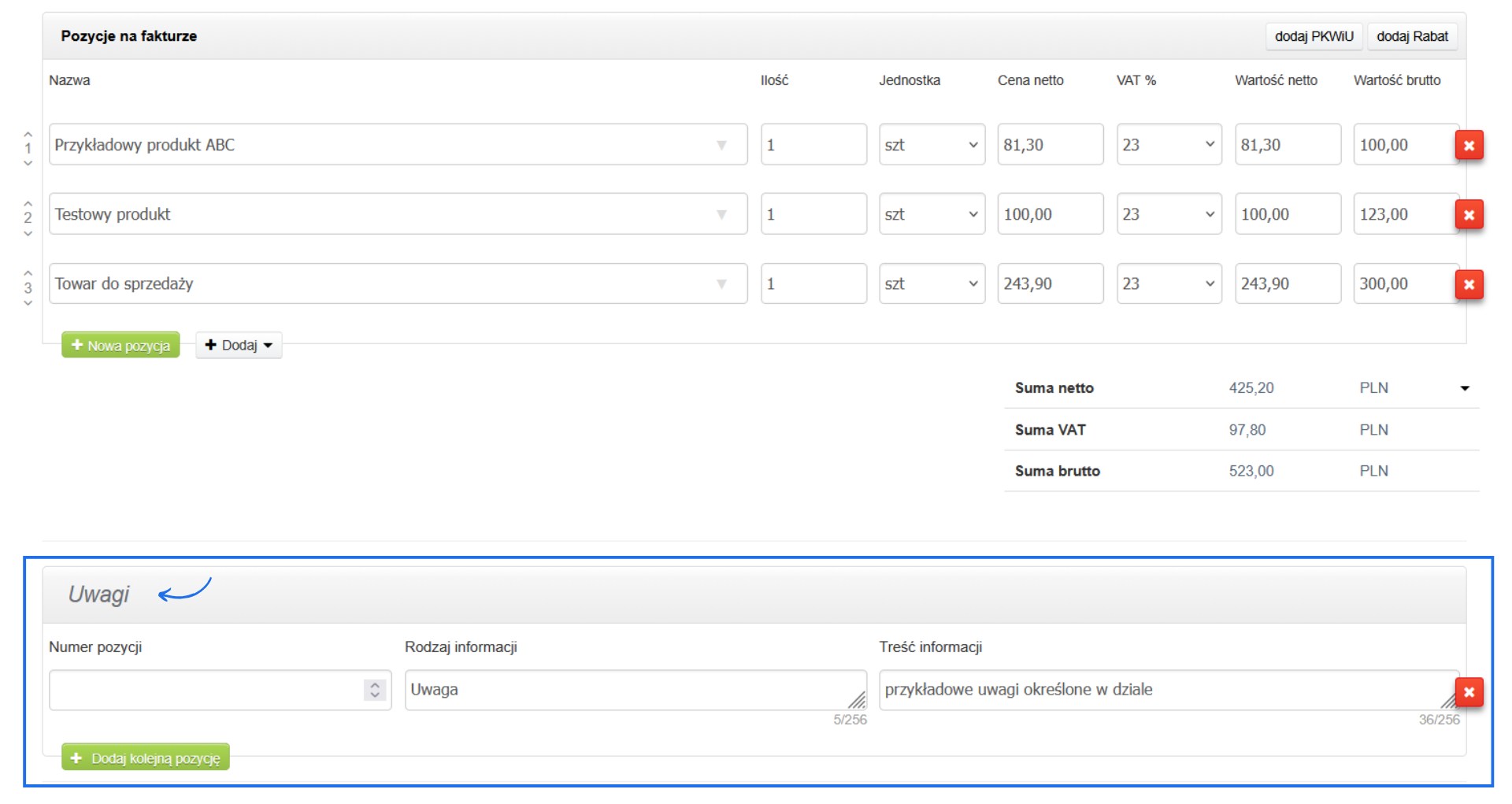Open unit dropdown for first row
Image resolution: width=1512 pixels, height=804 pixels.
[932, 145]
